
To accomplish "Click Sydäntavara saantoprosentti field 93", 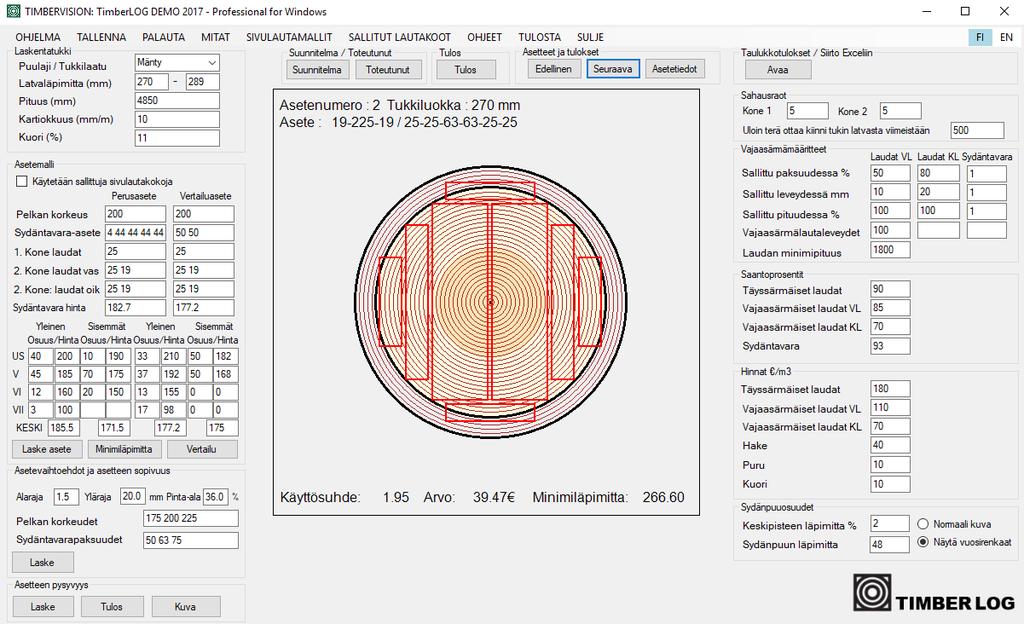I will pos(891,346).
